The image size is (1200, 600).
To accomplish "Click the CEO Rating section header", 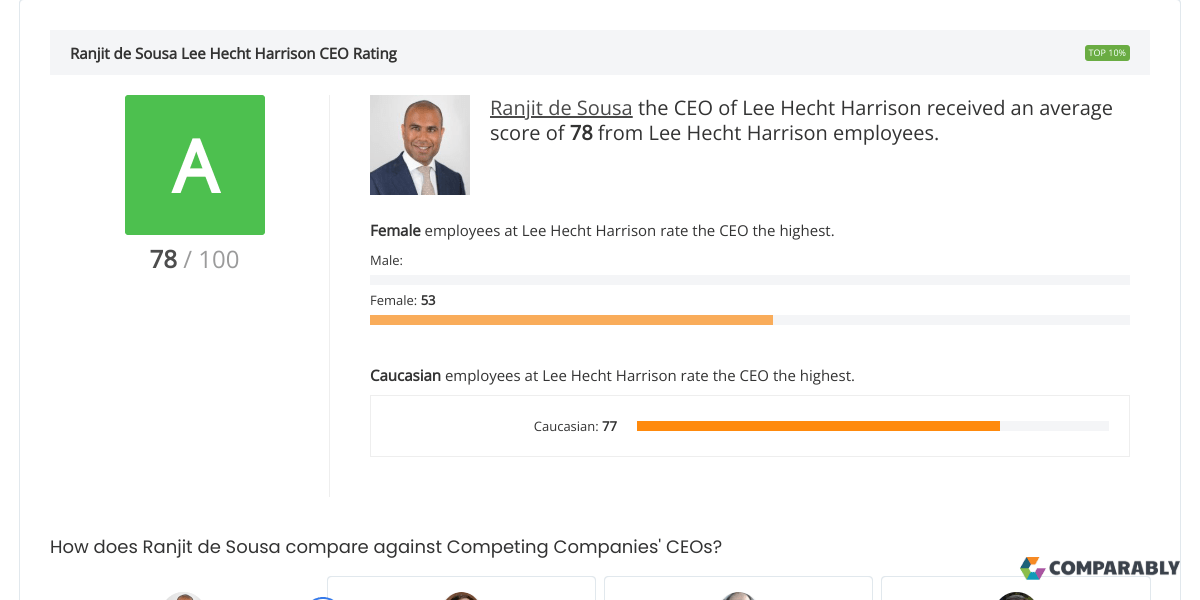I will pos(600,53).
